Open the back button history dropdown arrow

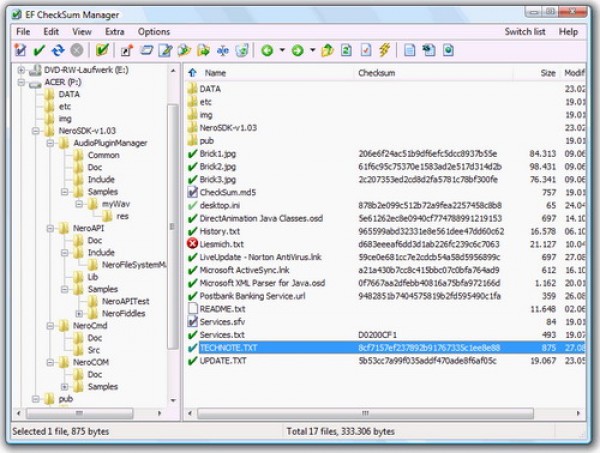point(282,50)
